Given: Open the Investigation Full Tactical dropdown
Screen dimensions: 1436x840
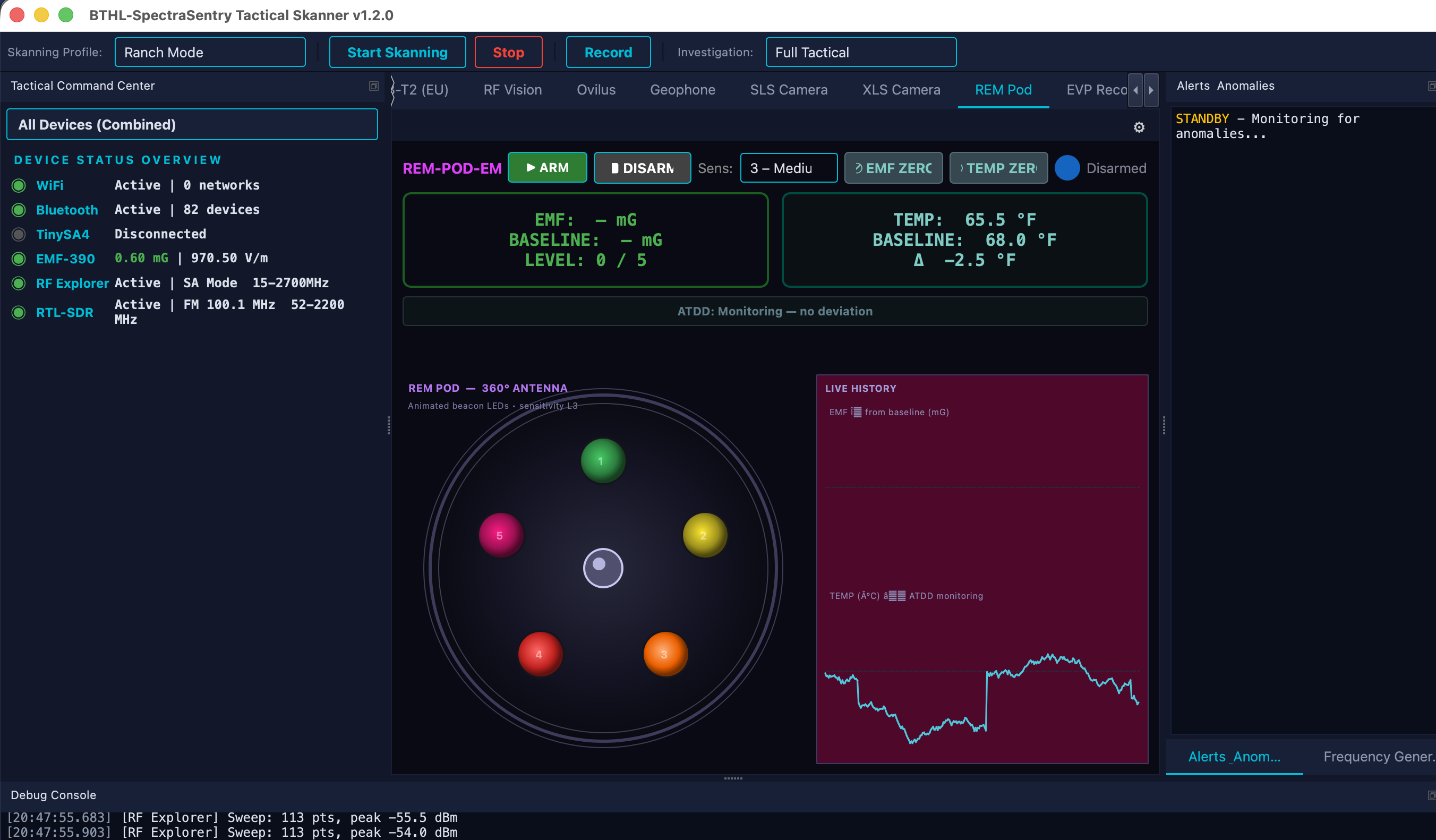Looking at the screenshot, I should 860,53.
